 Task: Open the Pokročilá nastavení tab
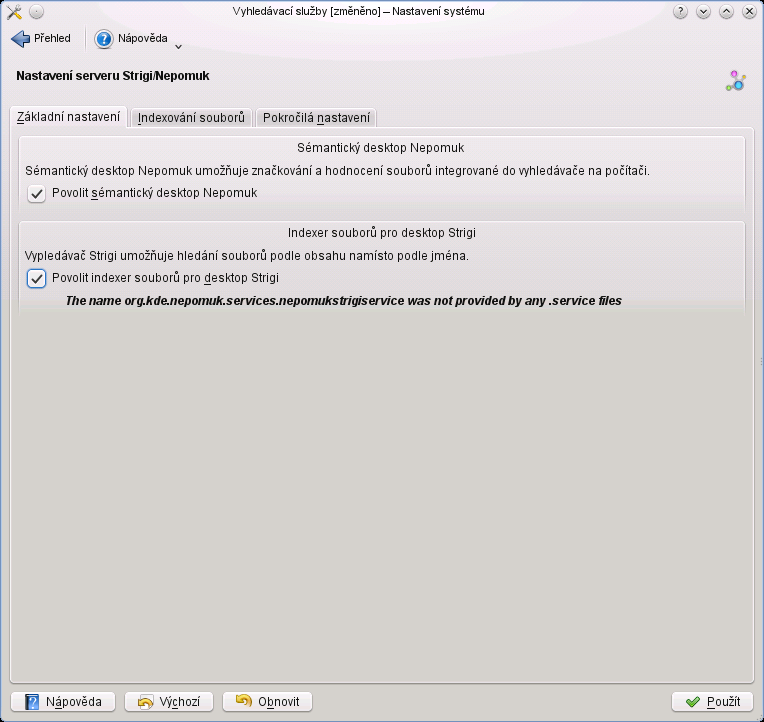coord(316,118)
